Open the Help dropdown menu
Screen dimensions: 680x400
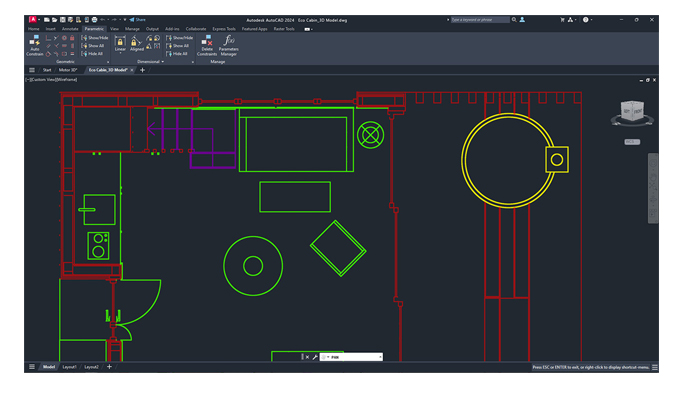[x=589, y=19]
